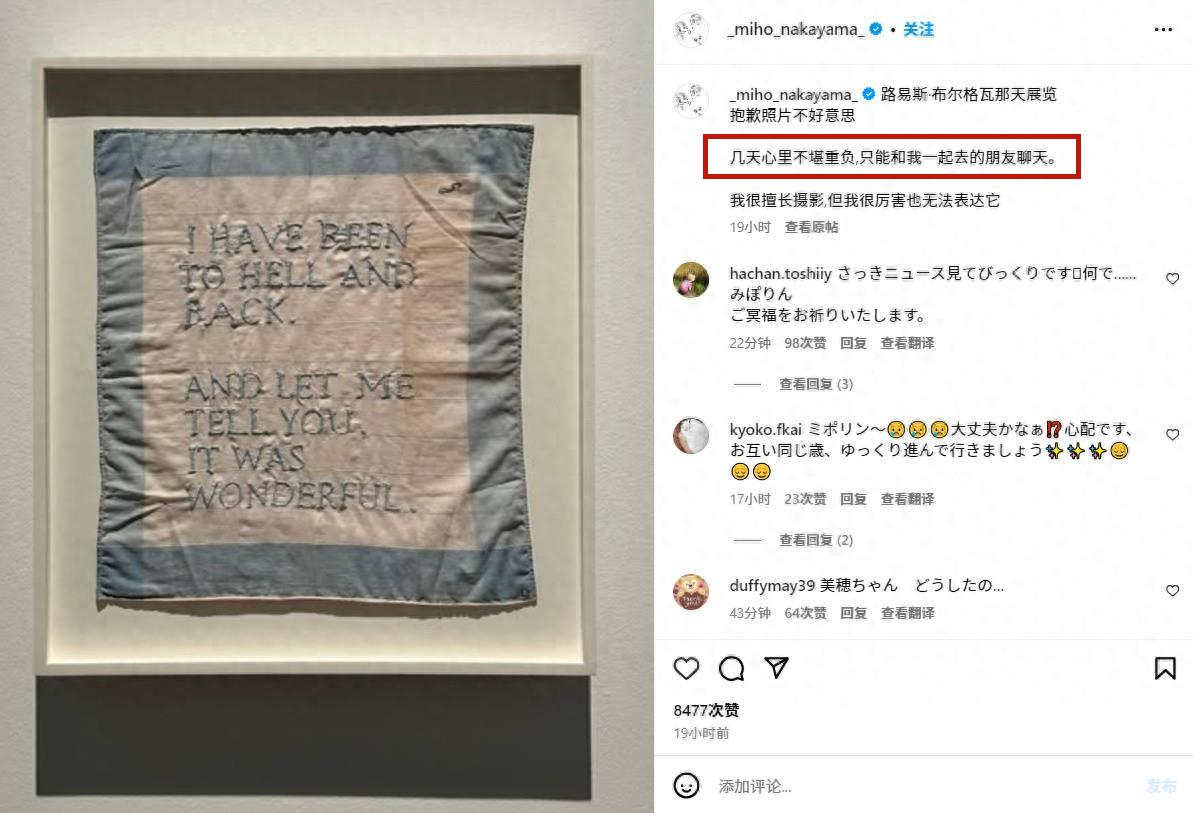Open emoji picker in comment box
This screenshot has width=1193, height=813.
click(686, 786)
